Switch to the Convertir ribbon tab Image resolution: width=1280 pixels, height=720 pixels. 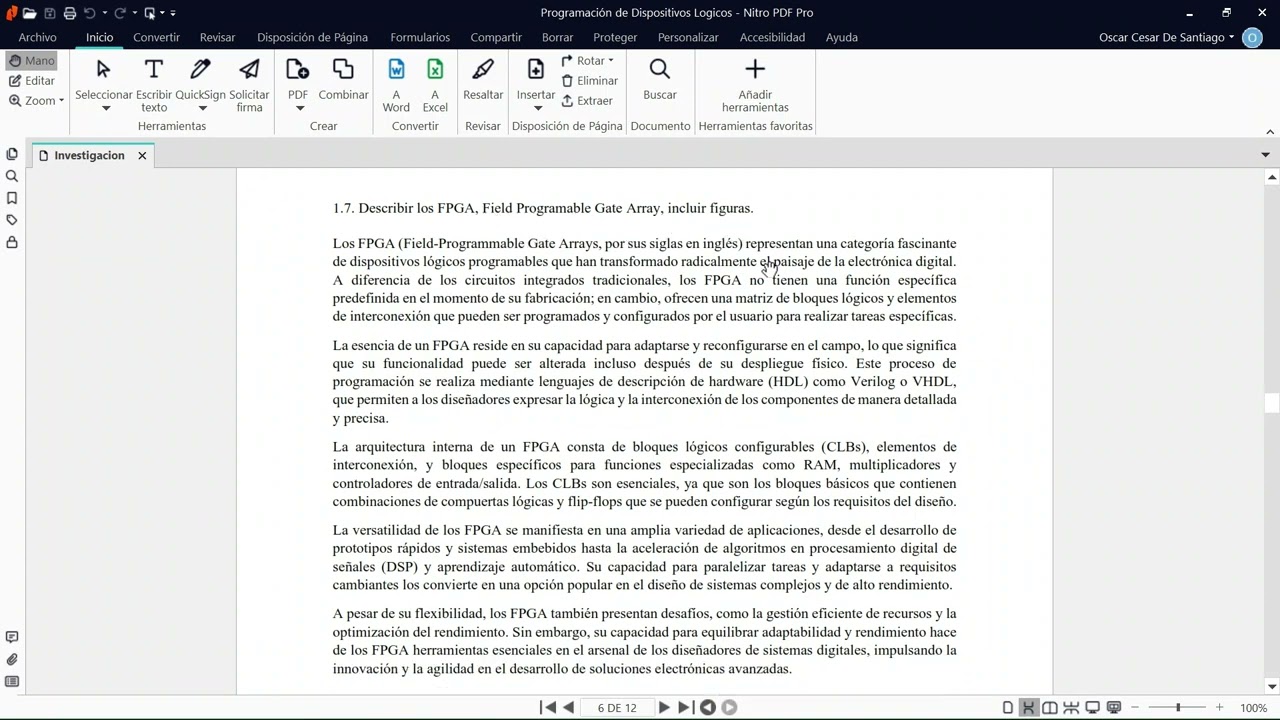pos(156,37)
